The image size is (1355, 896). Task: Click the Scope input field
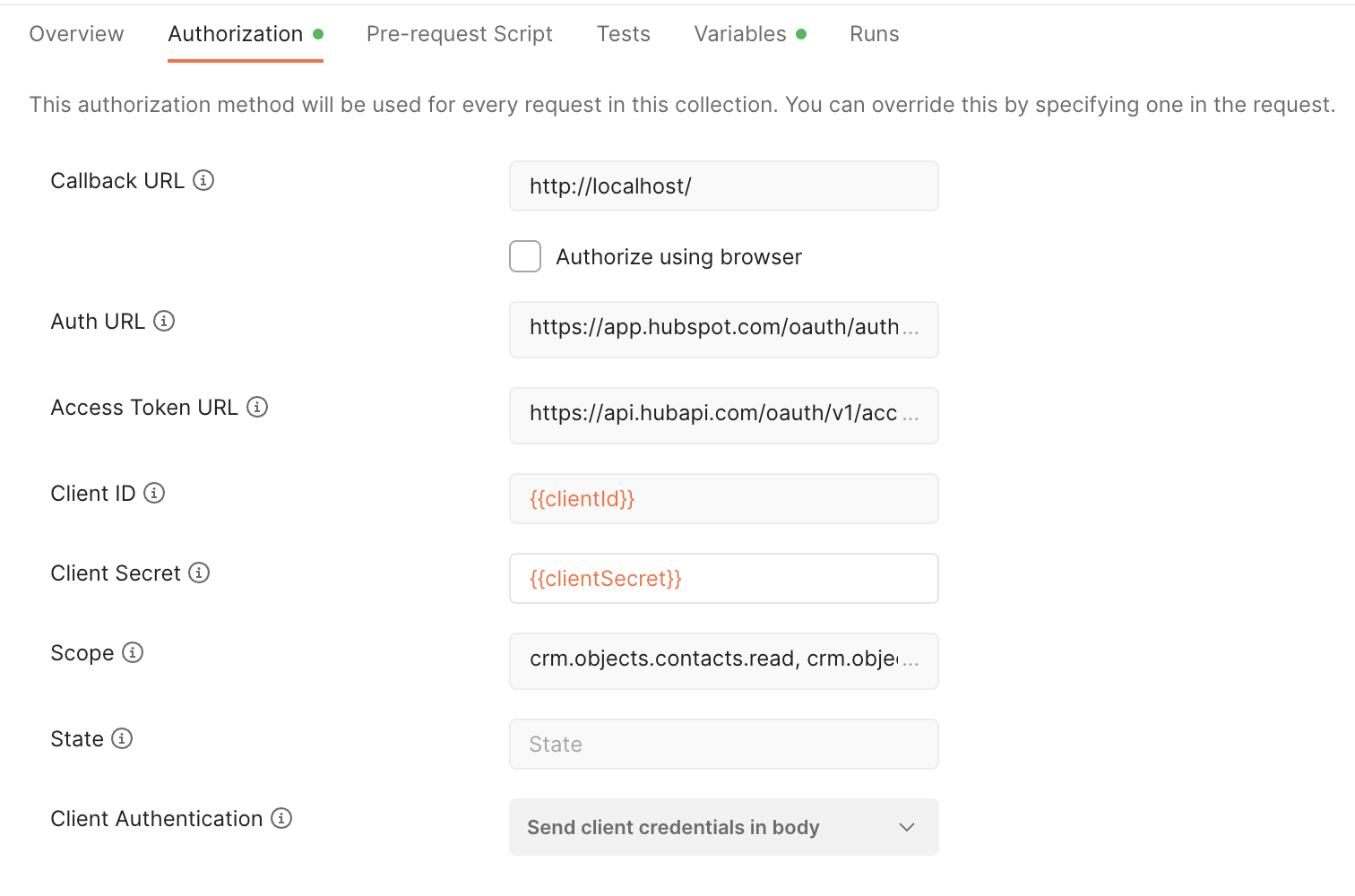pyautogui.click(x=723, y=660)
